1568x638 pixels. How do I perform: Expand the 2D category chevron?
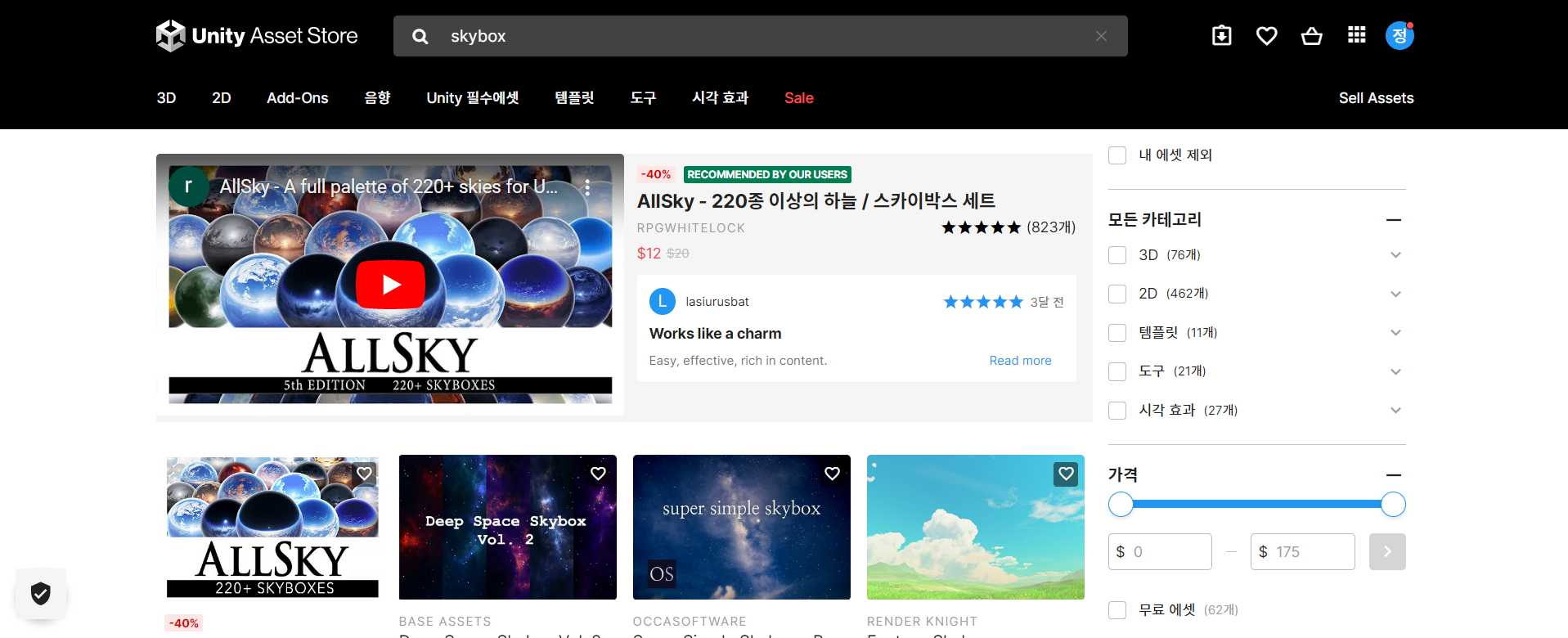pos(1395,294)
